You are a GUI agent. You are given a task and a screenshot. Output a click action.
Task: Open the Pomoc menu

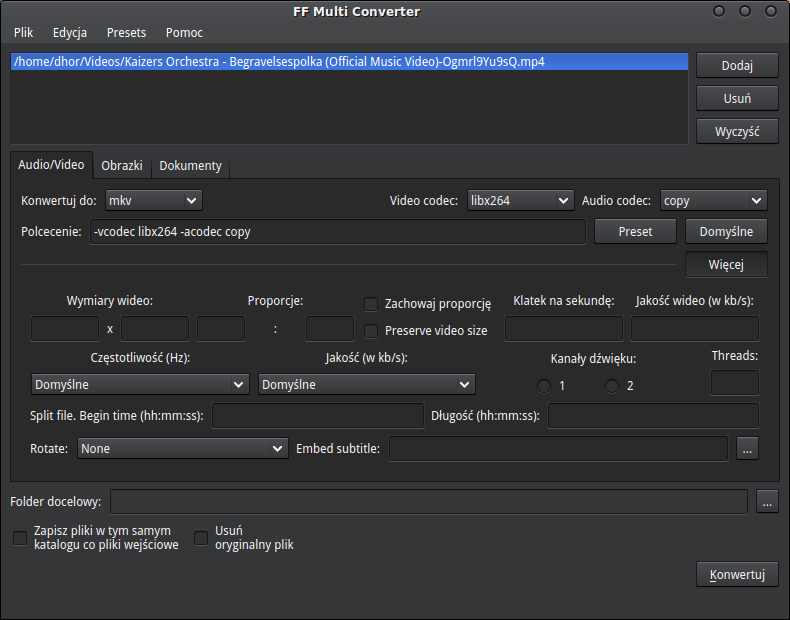click(184, 33)
